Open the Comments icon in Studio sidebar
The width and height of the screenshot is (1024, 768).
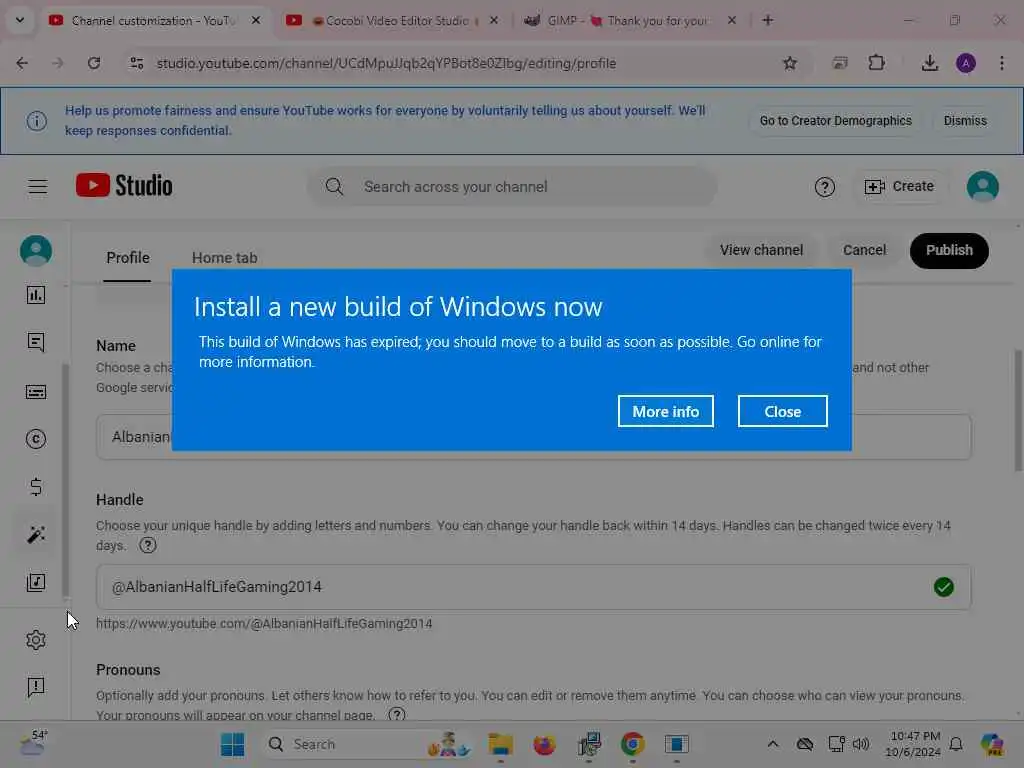point(36,342)
